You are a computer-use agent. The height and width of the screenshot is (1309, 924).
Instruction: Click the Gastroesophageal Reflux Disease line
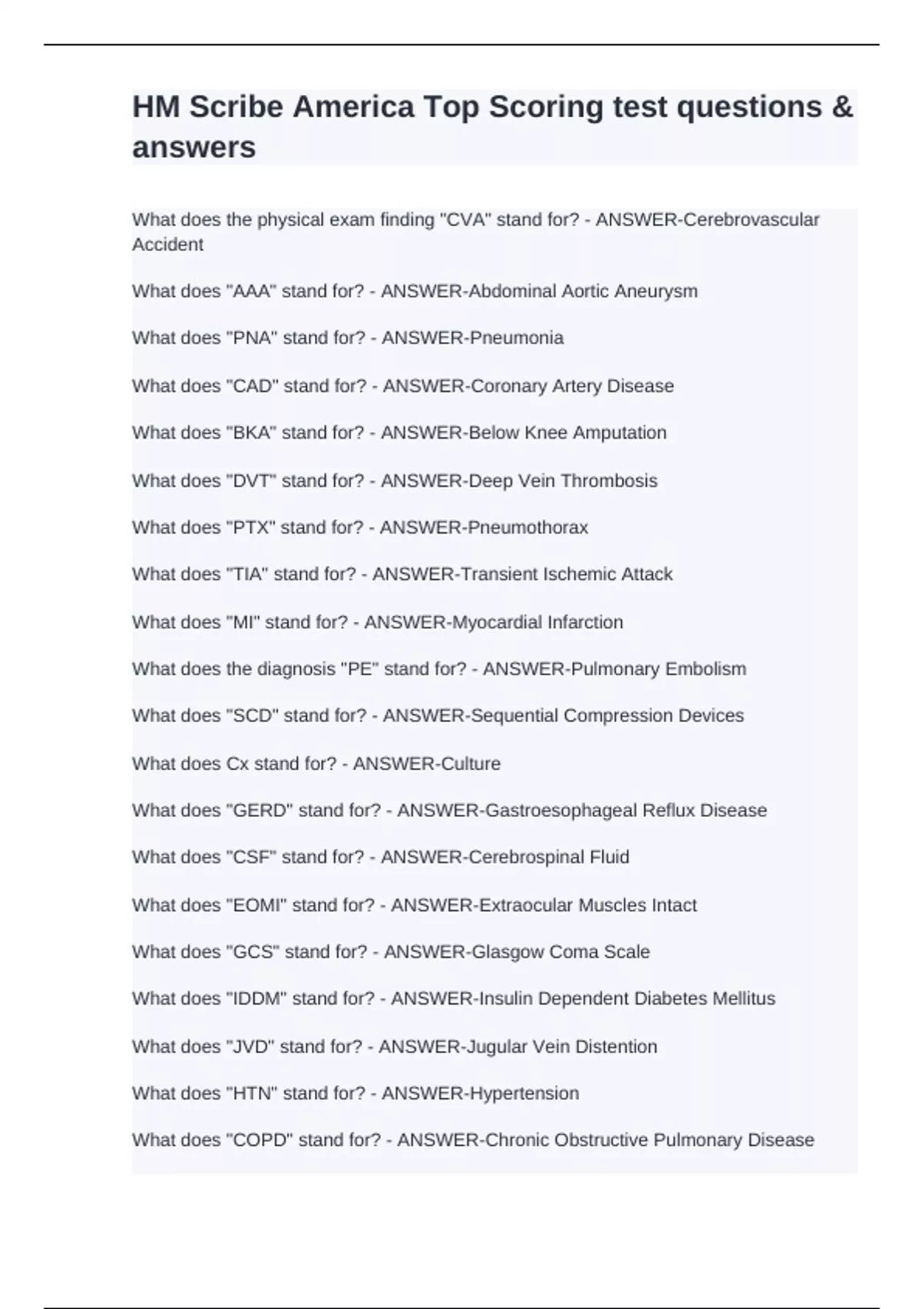(x=449, y=811)
